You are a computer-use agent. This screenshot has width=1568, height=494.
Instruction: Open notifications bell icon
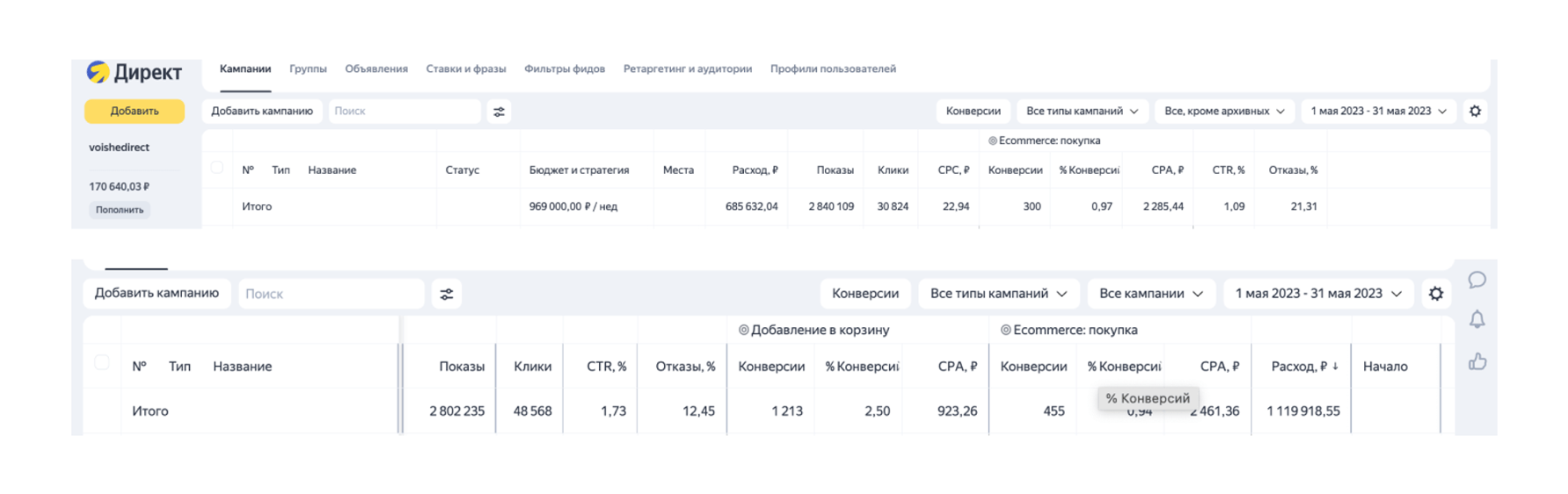1477,320
